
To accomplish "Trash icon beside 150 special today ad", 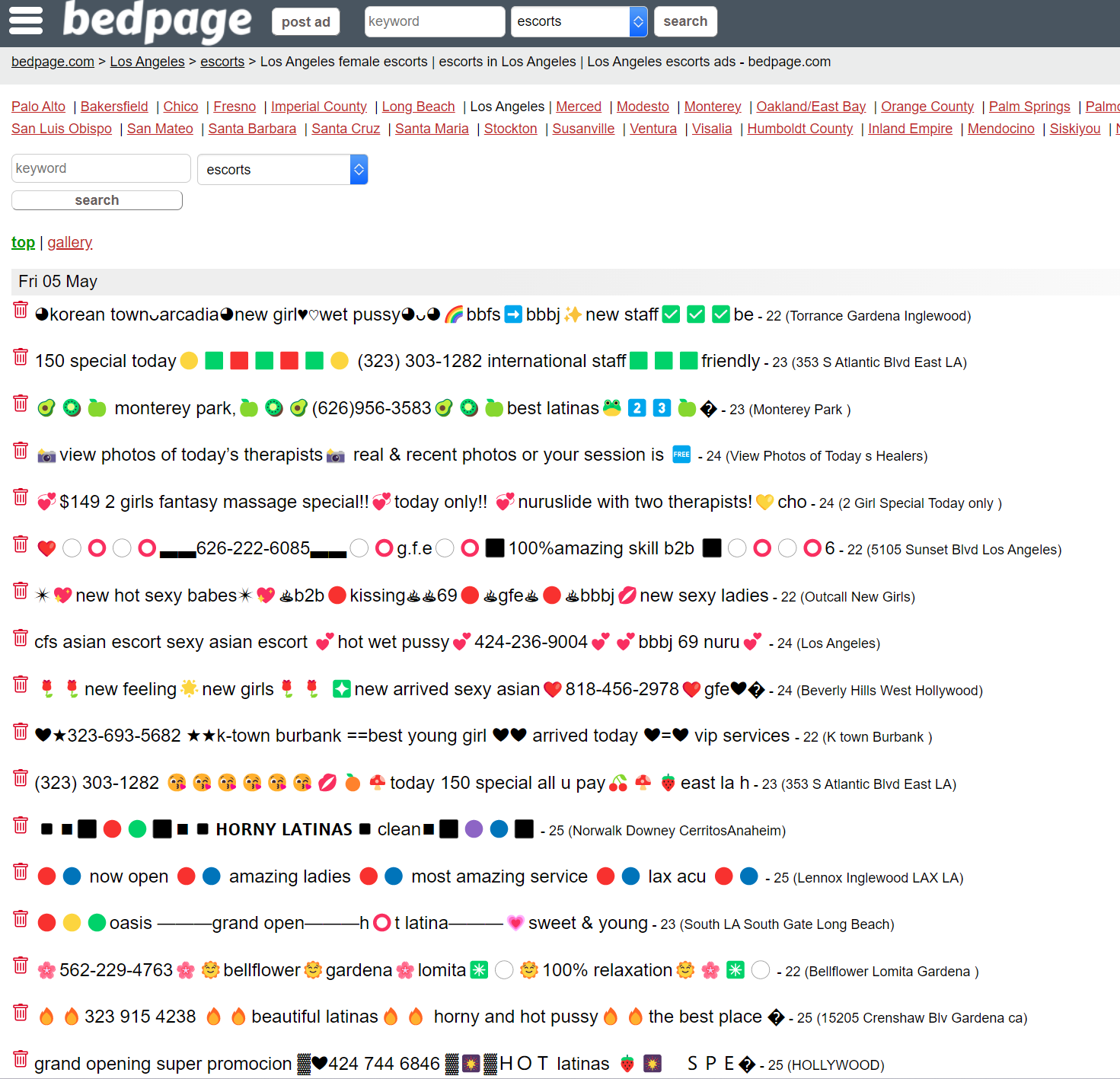I will point(21,356).
